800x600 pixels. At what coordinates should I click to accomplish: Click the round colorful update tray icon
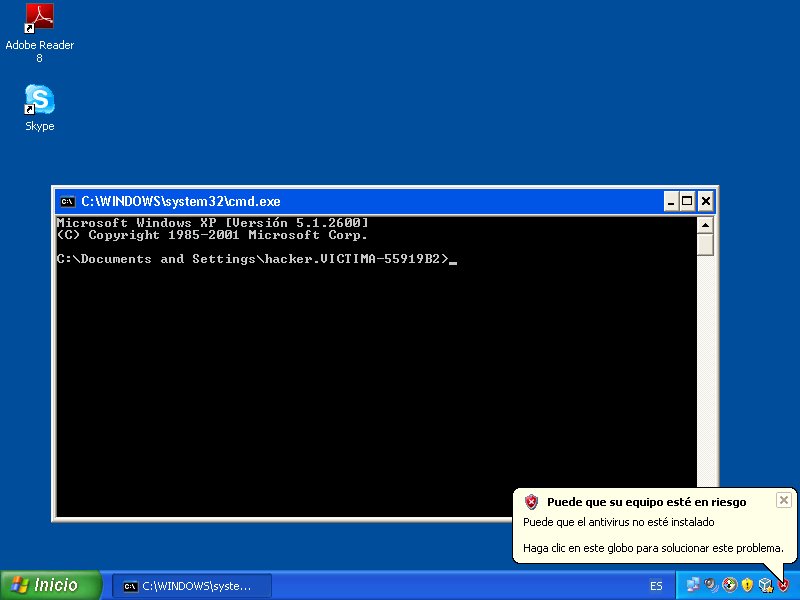[730, 585]
